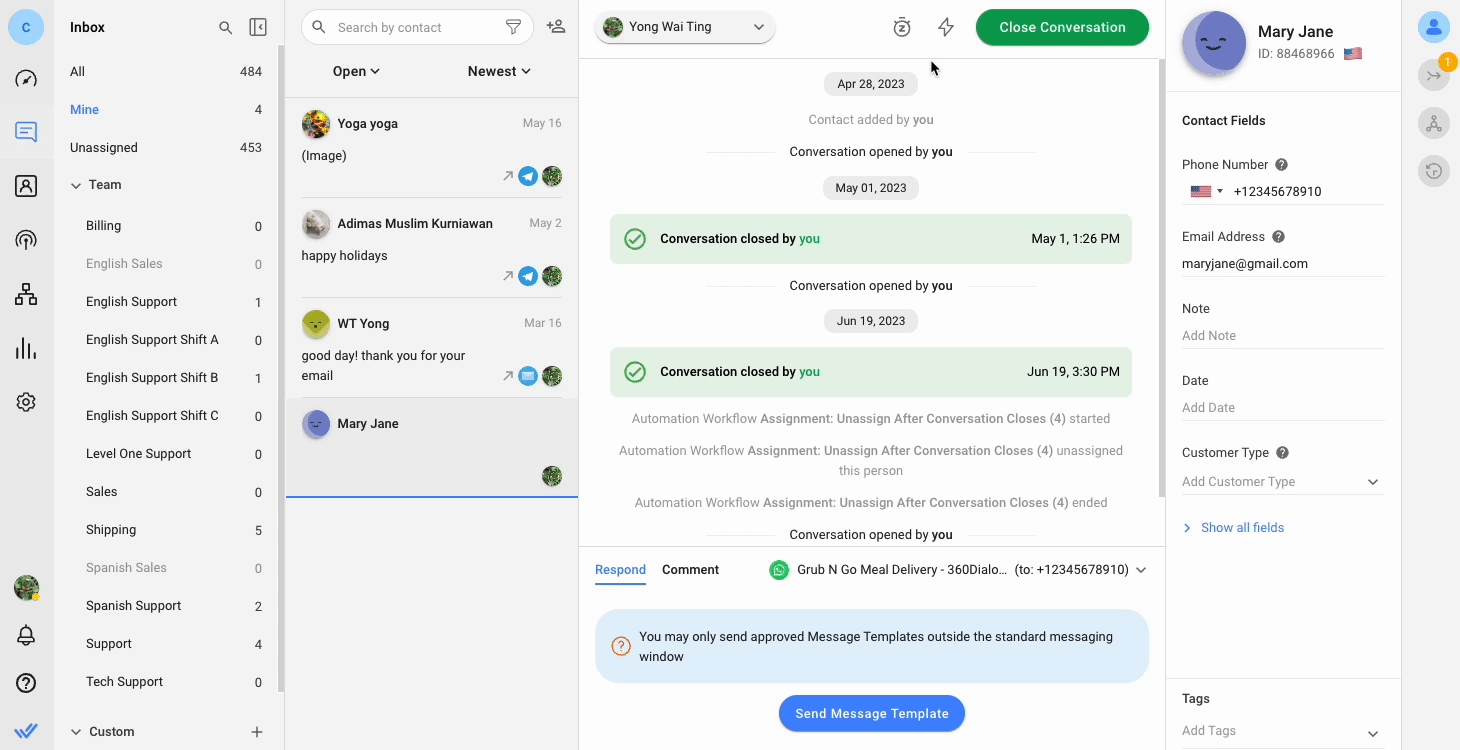The image size is (1460, 750).
Task: Select the Level One Support inbox
Action: tap(166, 454)
